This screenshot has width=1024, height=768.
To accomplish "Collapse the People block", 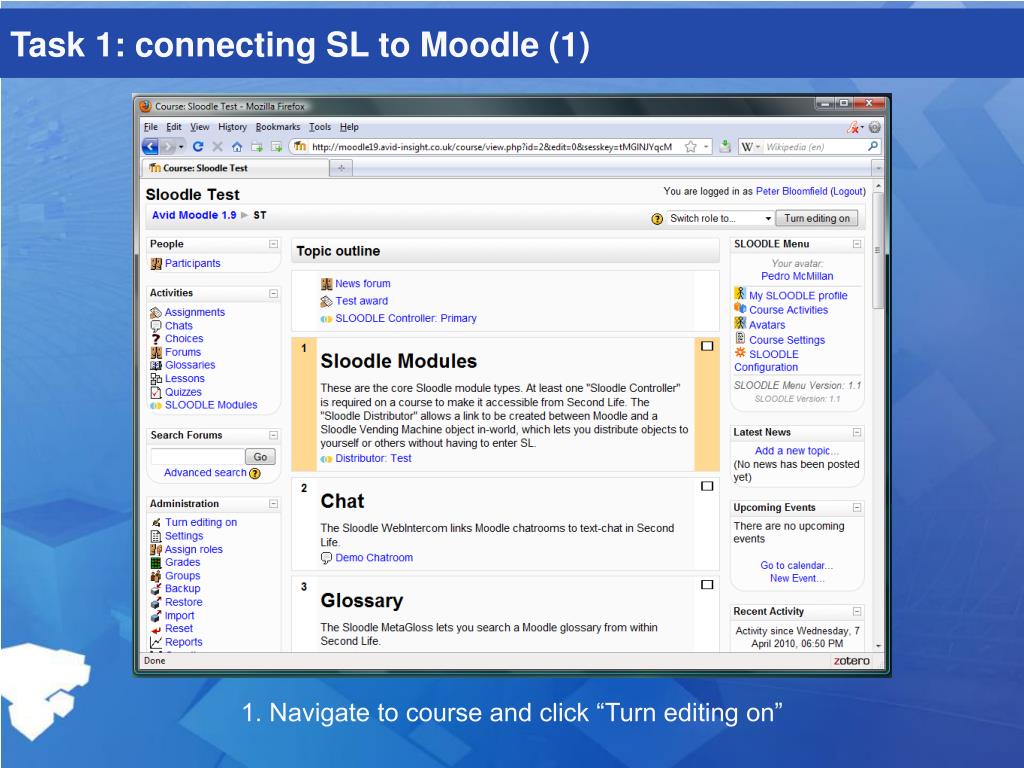I will (x=274, y=244).
